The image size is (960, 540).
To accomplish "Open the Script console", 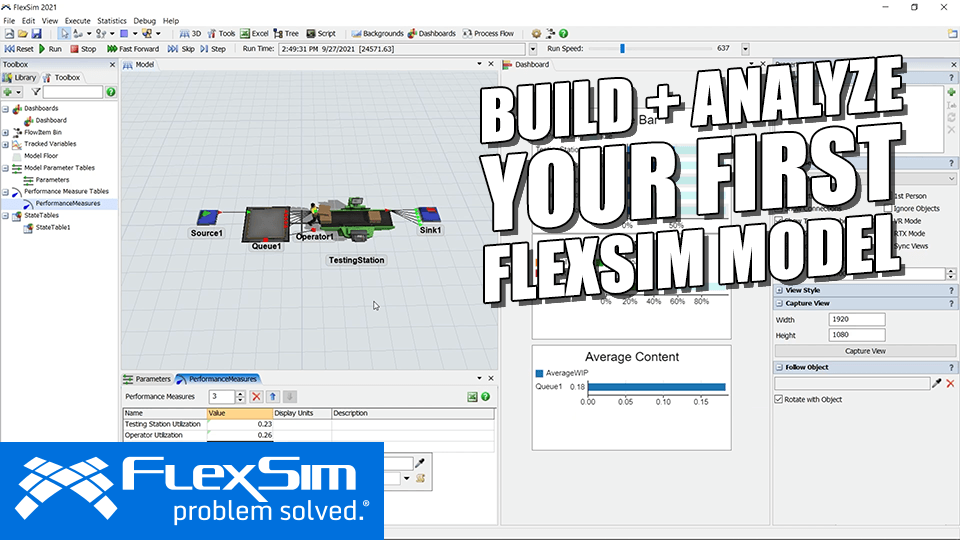I will 321,34.
